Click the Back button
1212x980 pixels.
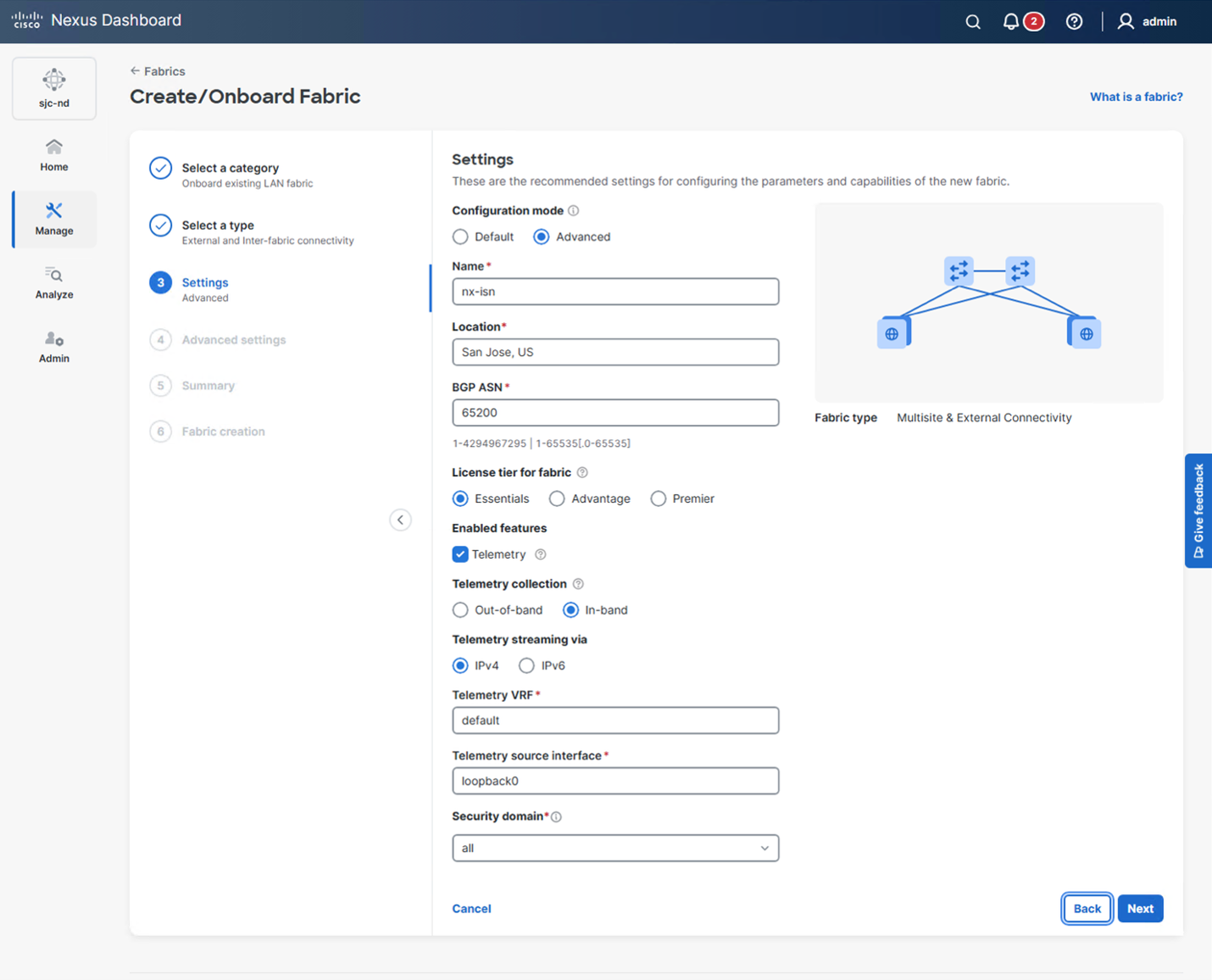1087,909
